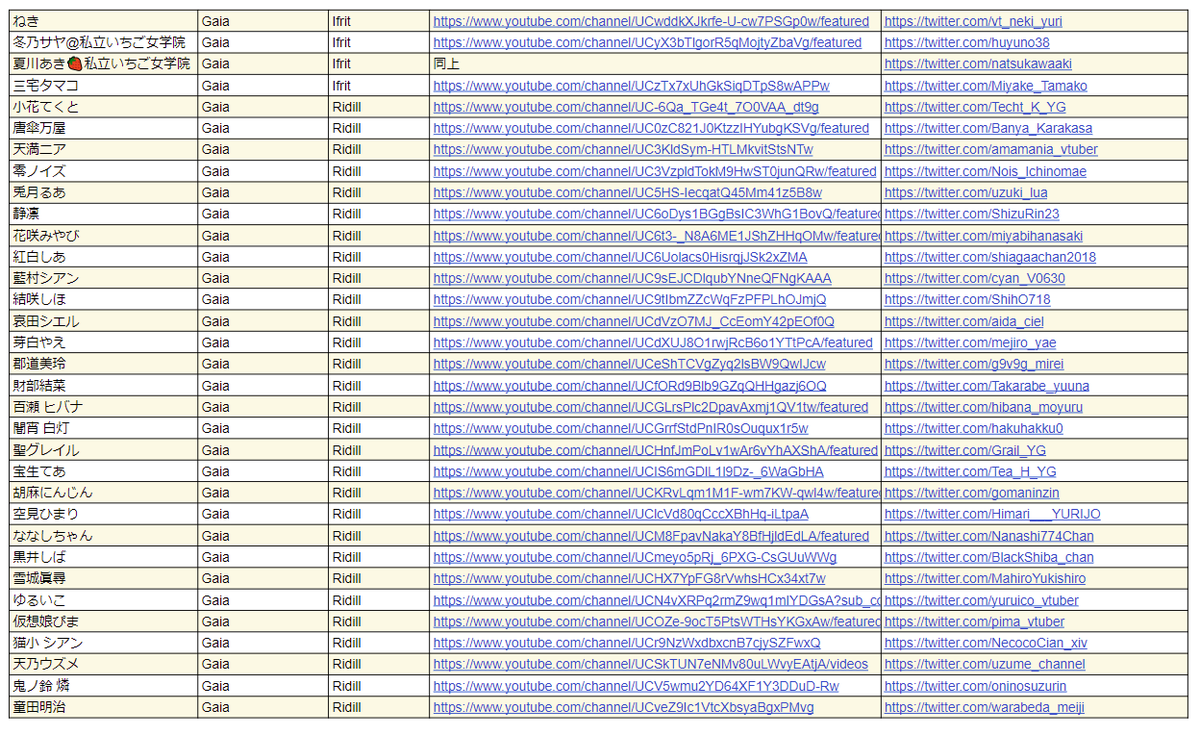
Task: Open the YouTube link in 結咲しほ row
Action: 630,300
